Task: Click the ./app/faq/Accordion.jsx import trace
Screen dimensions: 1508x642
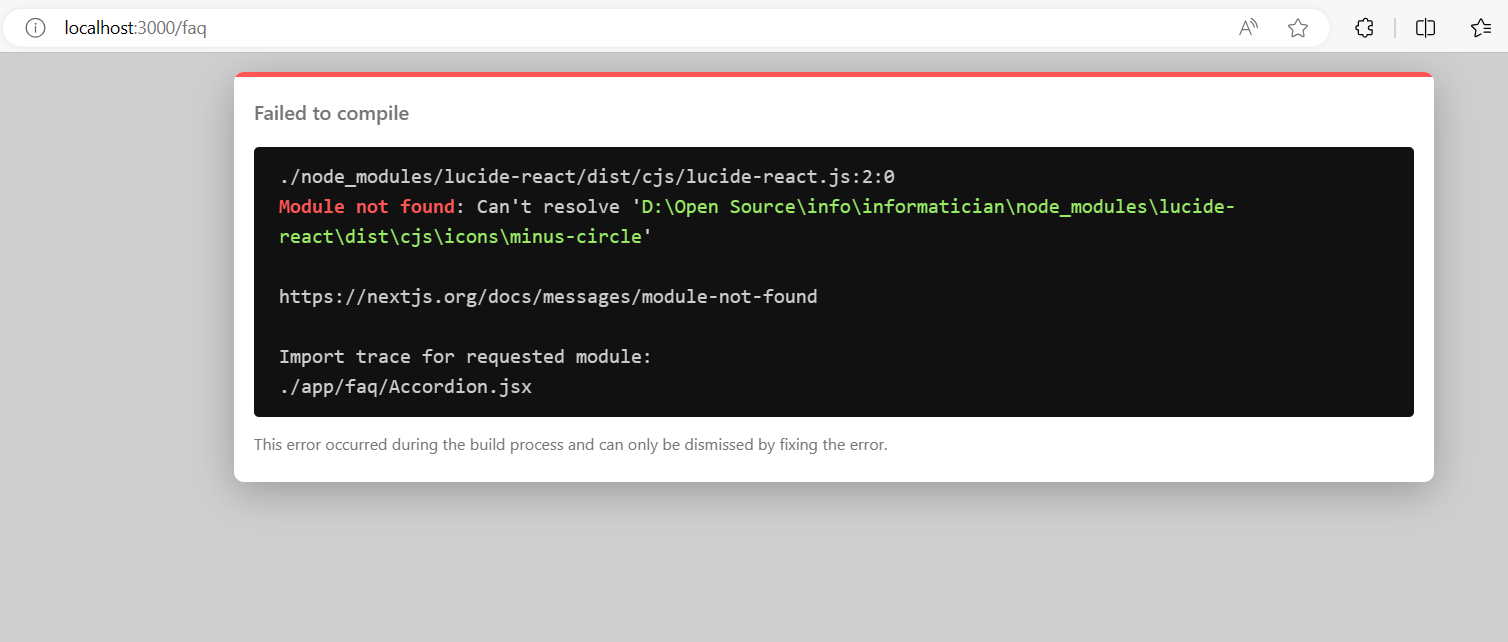Action: 405,386
